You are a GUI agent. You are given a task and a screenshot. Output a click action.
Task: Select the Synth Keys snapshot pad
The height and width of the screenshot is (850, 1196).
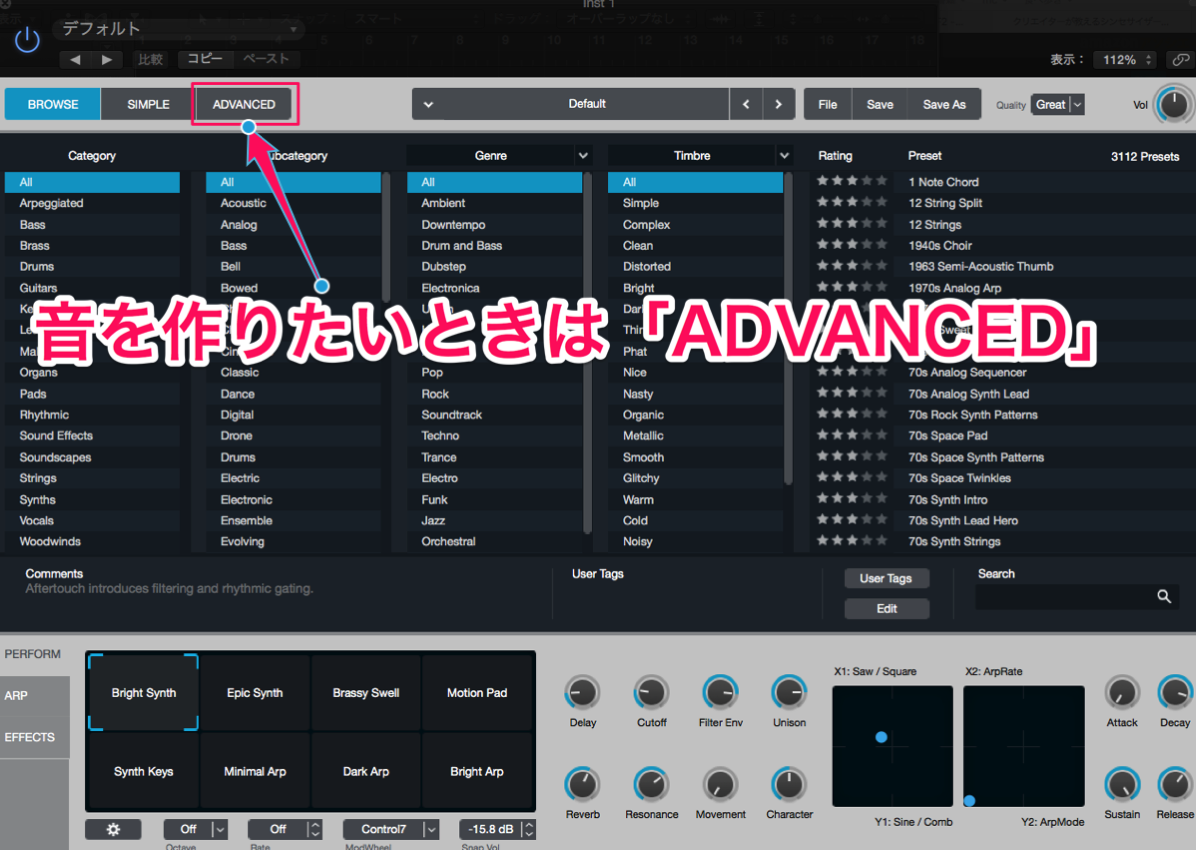coord(143,771)
